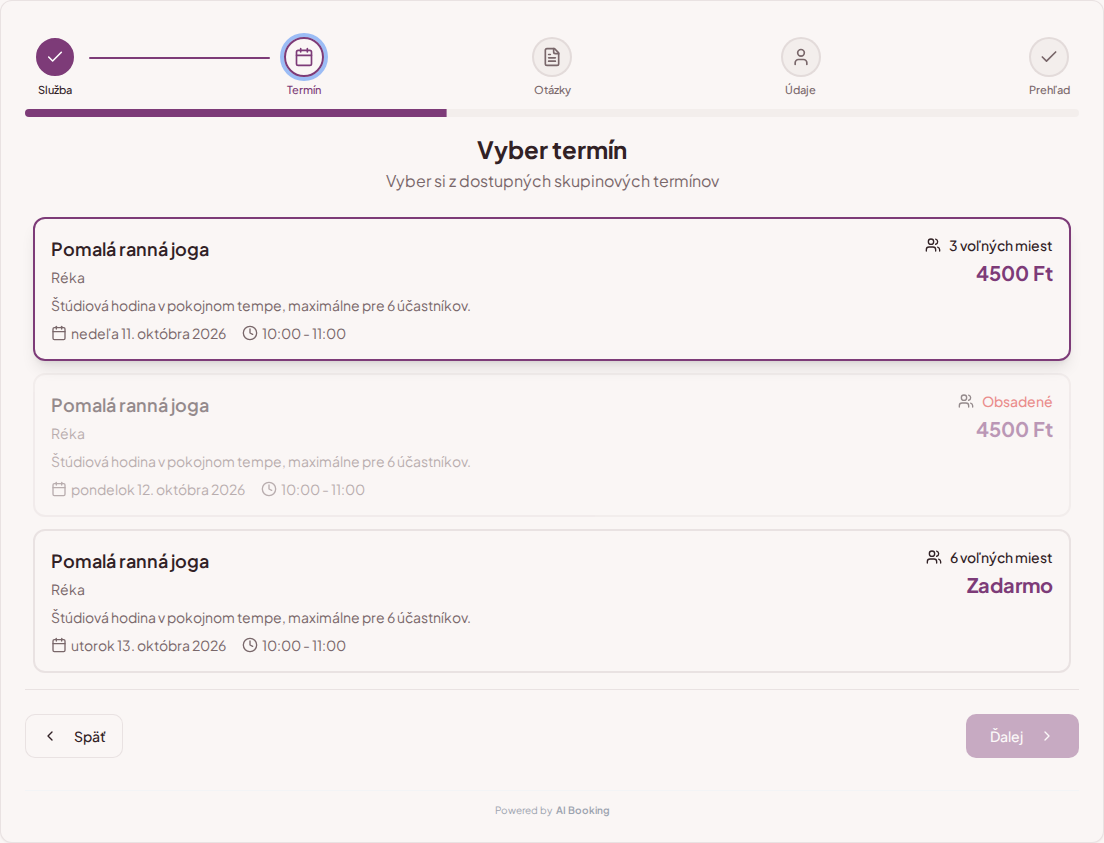The height and width of the screenshot is (843, 1104).
Task: Open the AI Booking link in the footer
Action: pos(583,811)
